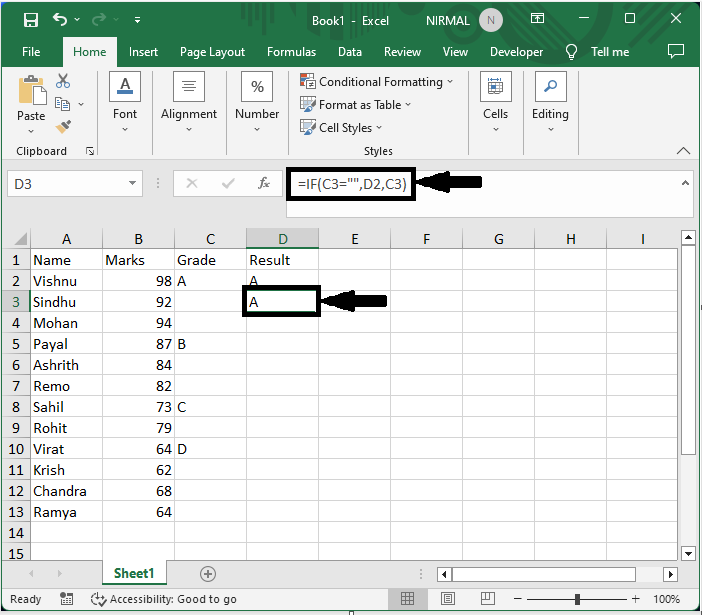
Task: Click the NIRMAL account avatar
Action: coord(491,20)
